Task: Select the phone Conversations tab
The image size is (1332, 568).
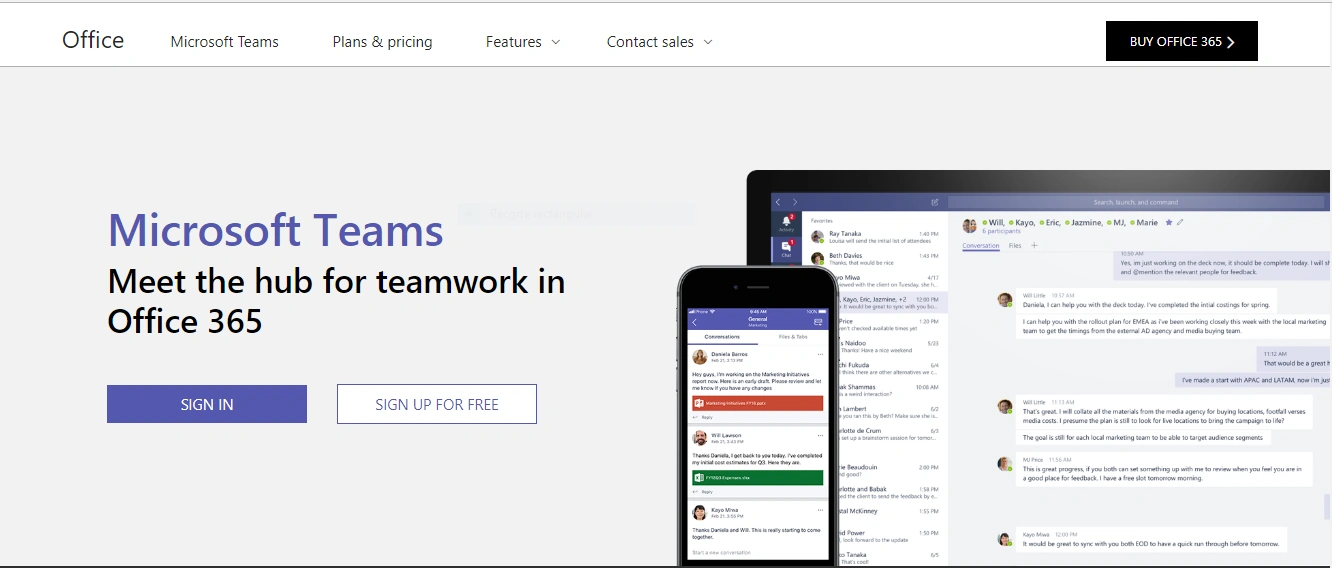Action: [722, 337]
